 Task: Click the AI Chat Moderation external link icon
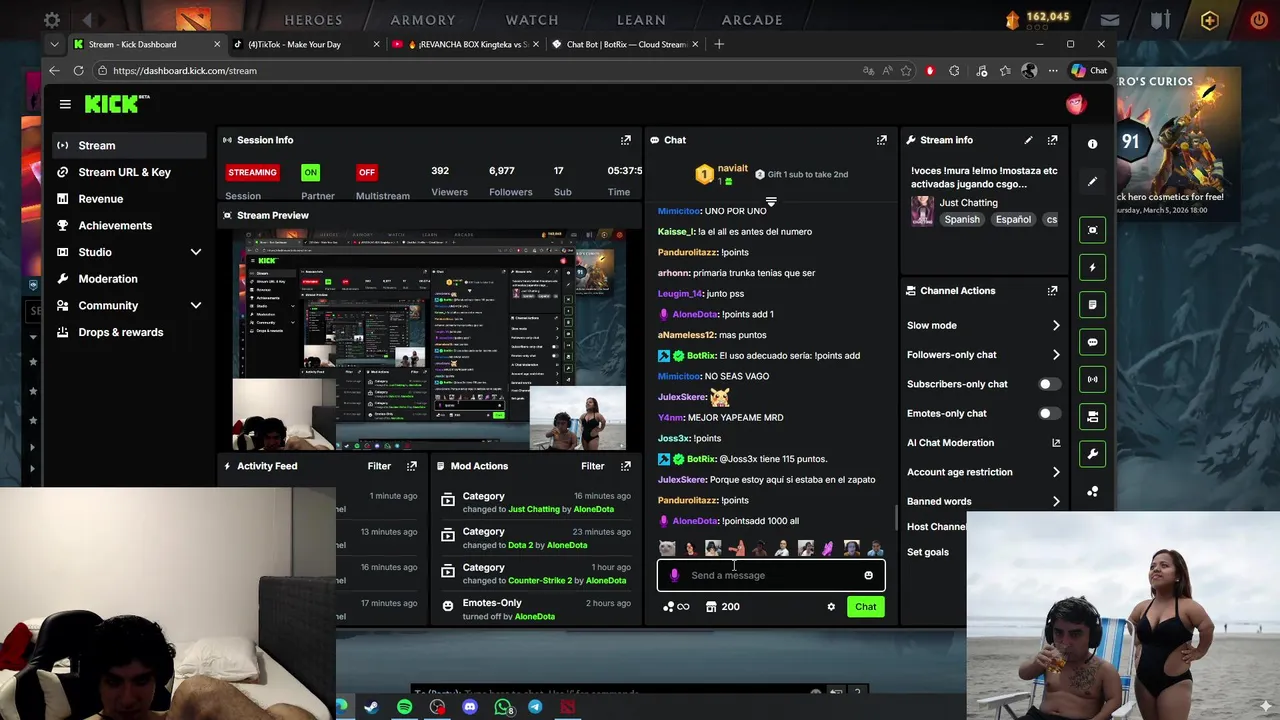[1056, 443]
